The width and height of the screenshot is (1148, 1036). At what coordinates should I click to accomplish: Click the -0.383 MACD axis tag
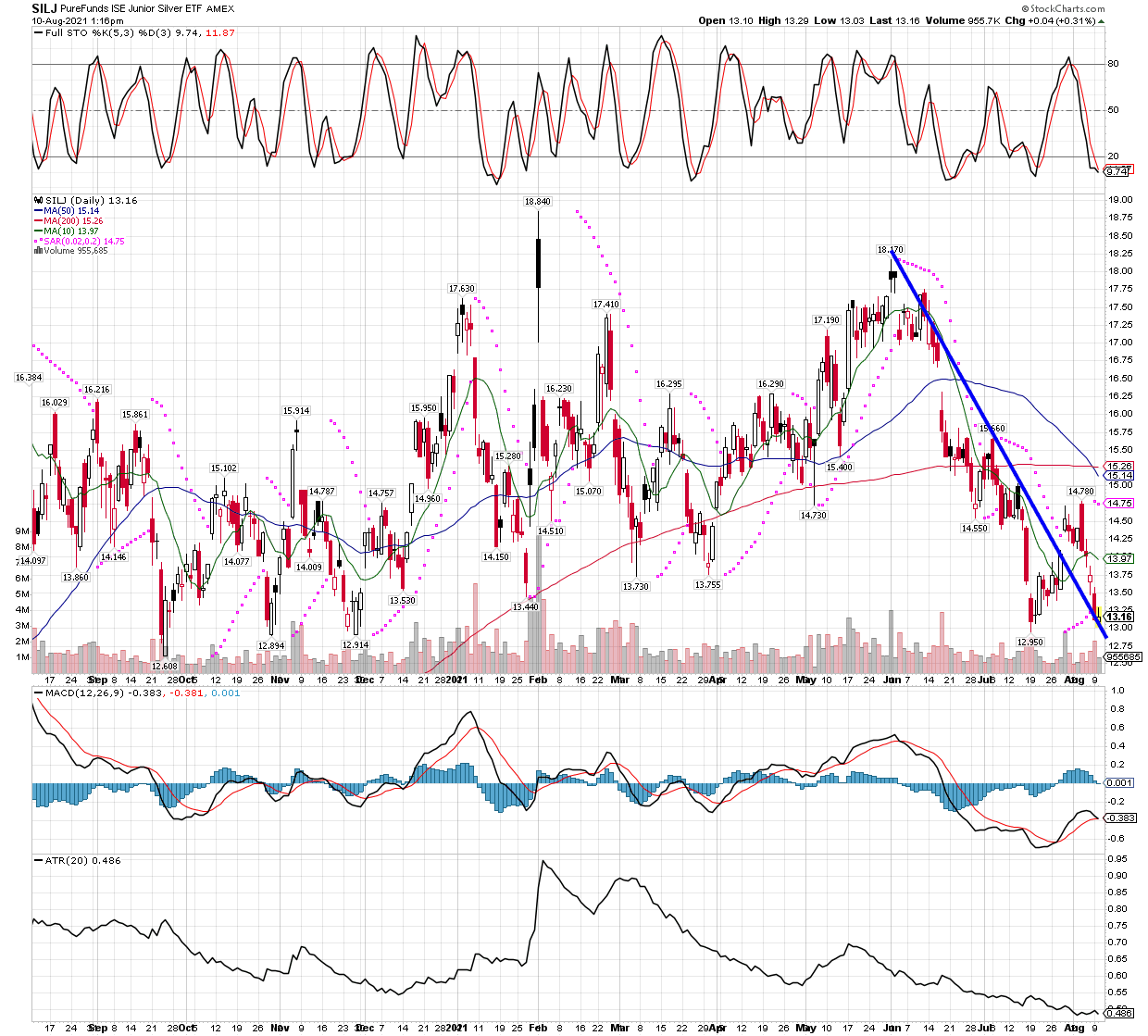[1121, 818]
